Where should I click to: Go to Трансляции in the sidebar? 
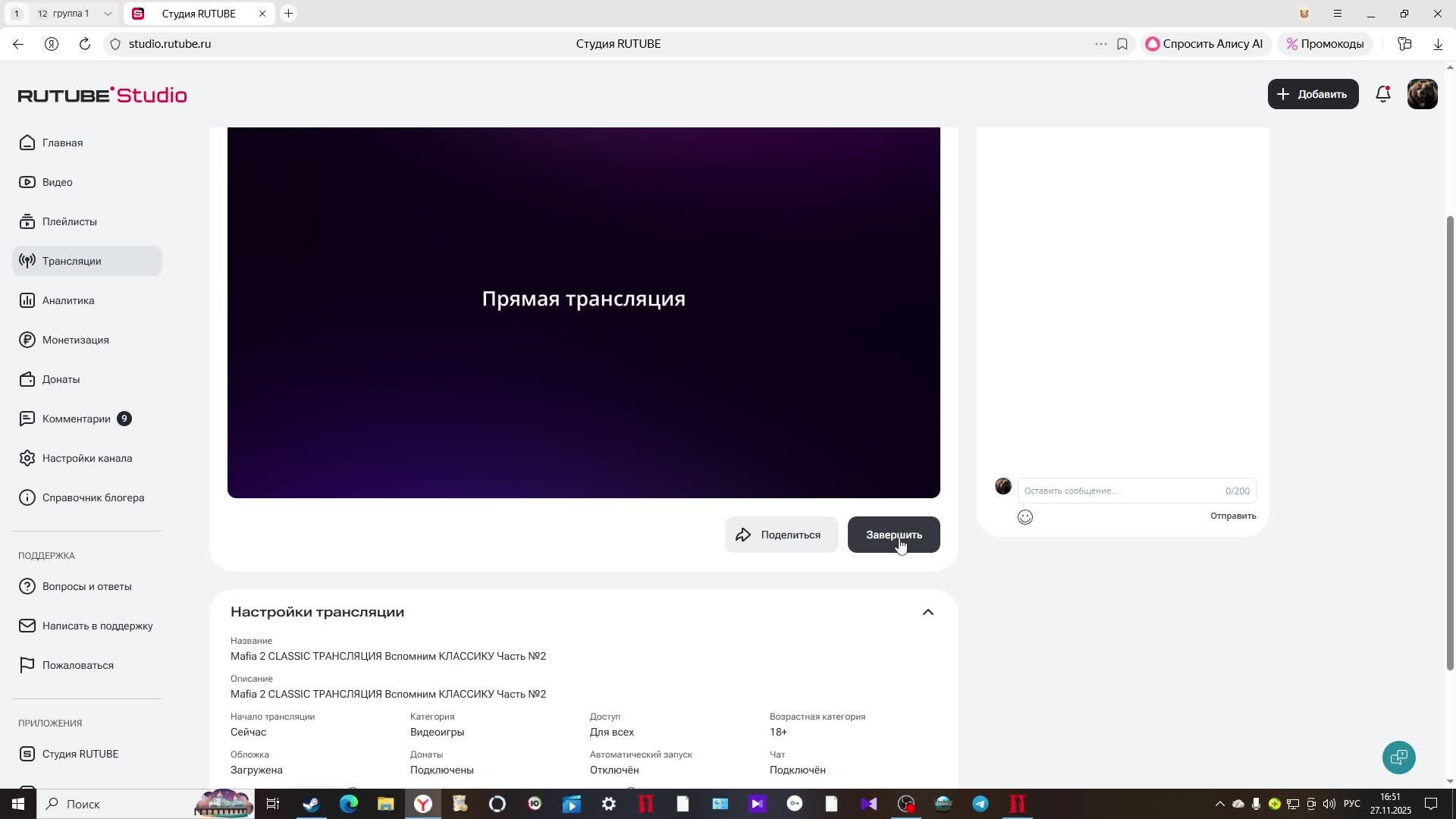(x=72, y=261)
